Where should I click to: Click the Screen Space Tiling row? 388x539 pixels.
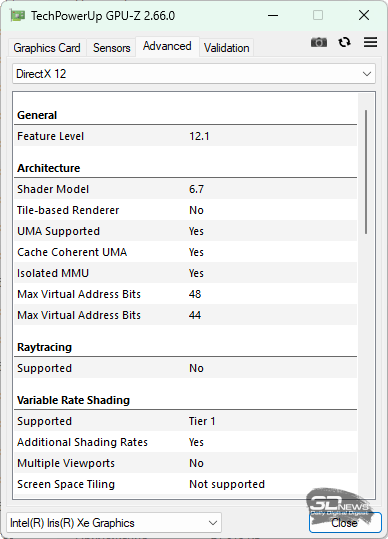coord(186,484)
